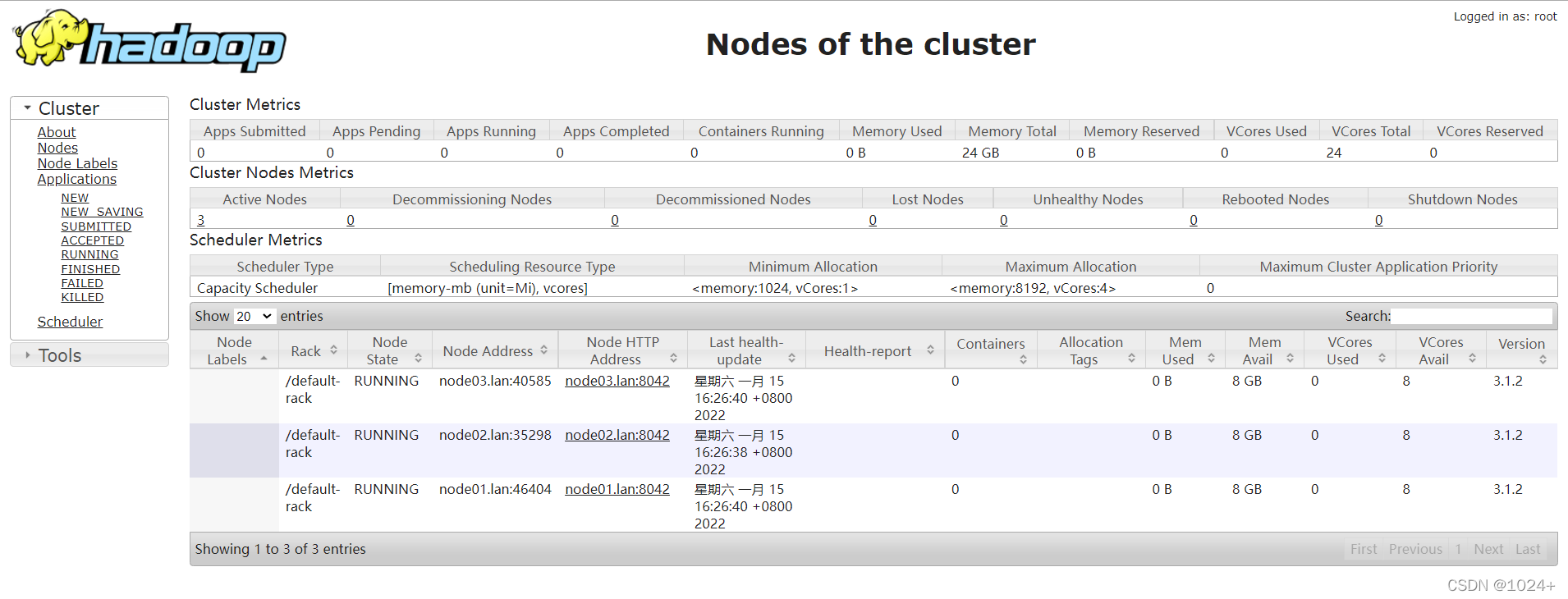Open the About link in sidebar

point(57,132)
